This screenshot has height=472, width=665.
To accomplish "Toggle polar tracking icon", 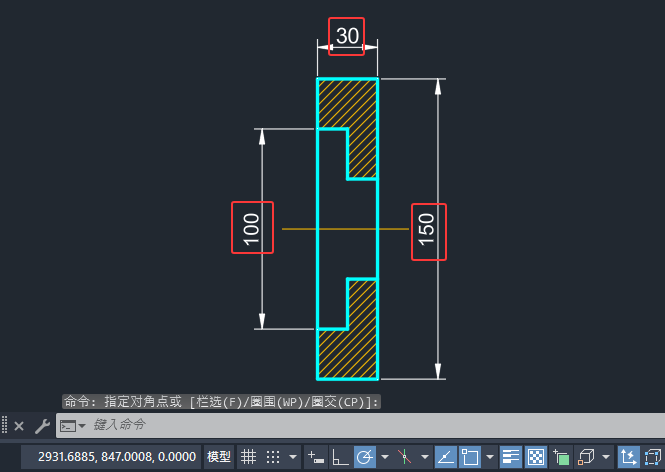I will [x=365, y=457].
